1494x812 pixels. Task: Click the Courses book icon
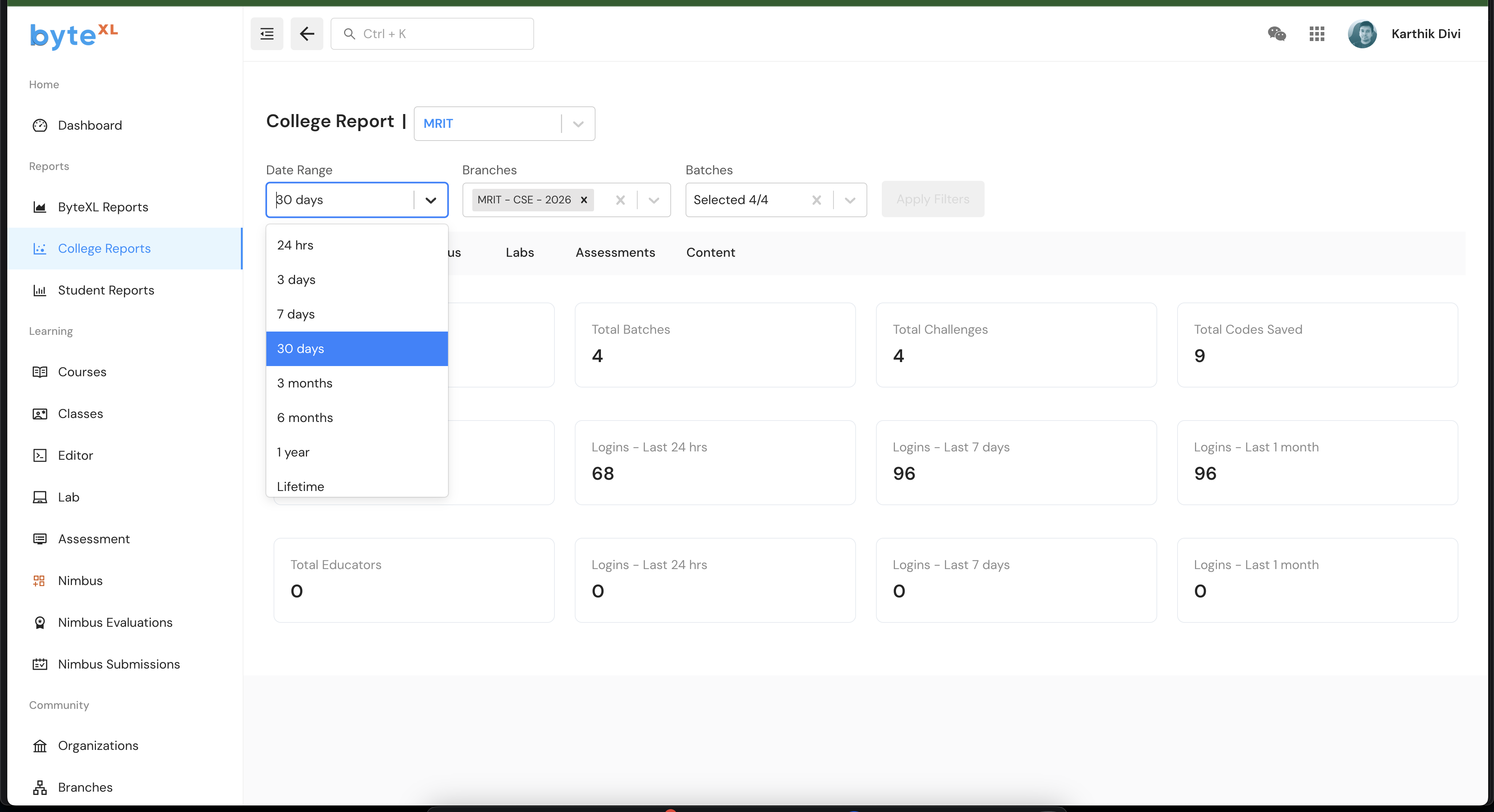(40, 372)
